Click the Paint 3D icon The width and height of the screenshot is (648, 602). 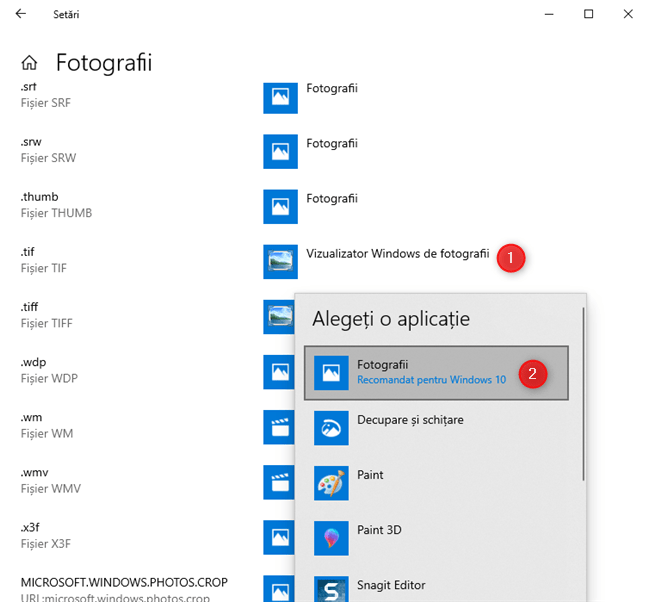(331, 538)
